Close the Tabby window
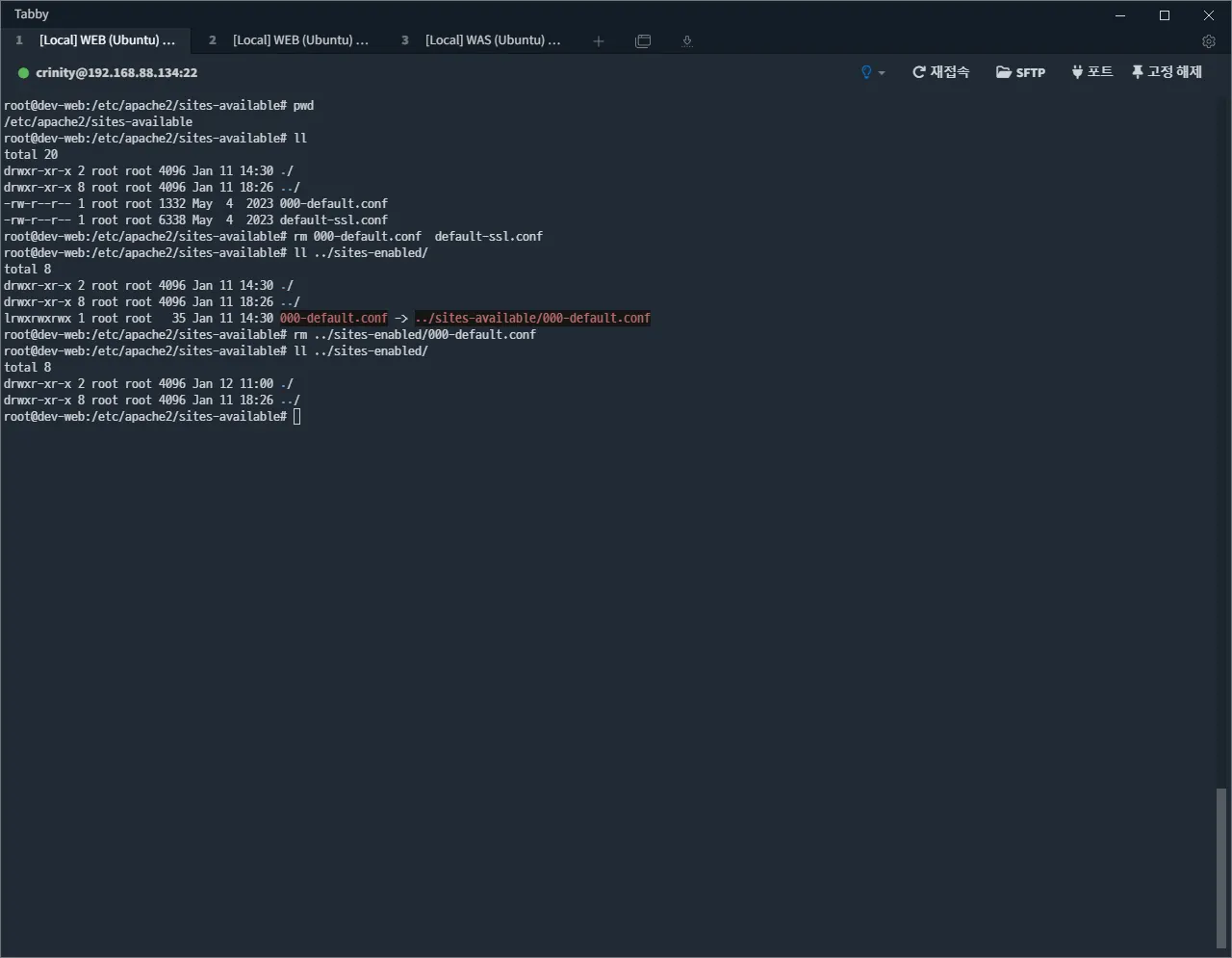Screen dimensions: 1232x958 [x=1209, y=15]
